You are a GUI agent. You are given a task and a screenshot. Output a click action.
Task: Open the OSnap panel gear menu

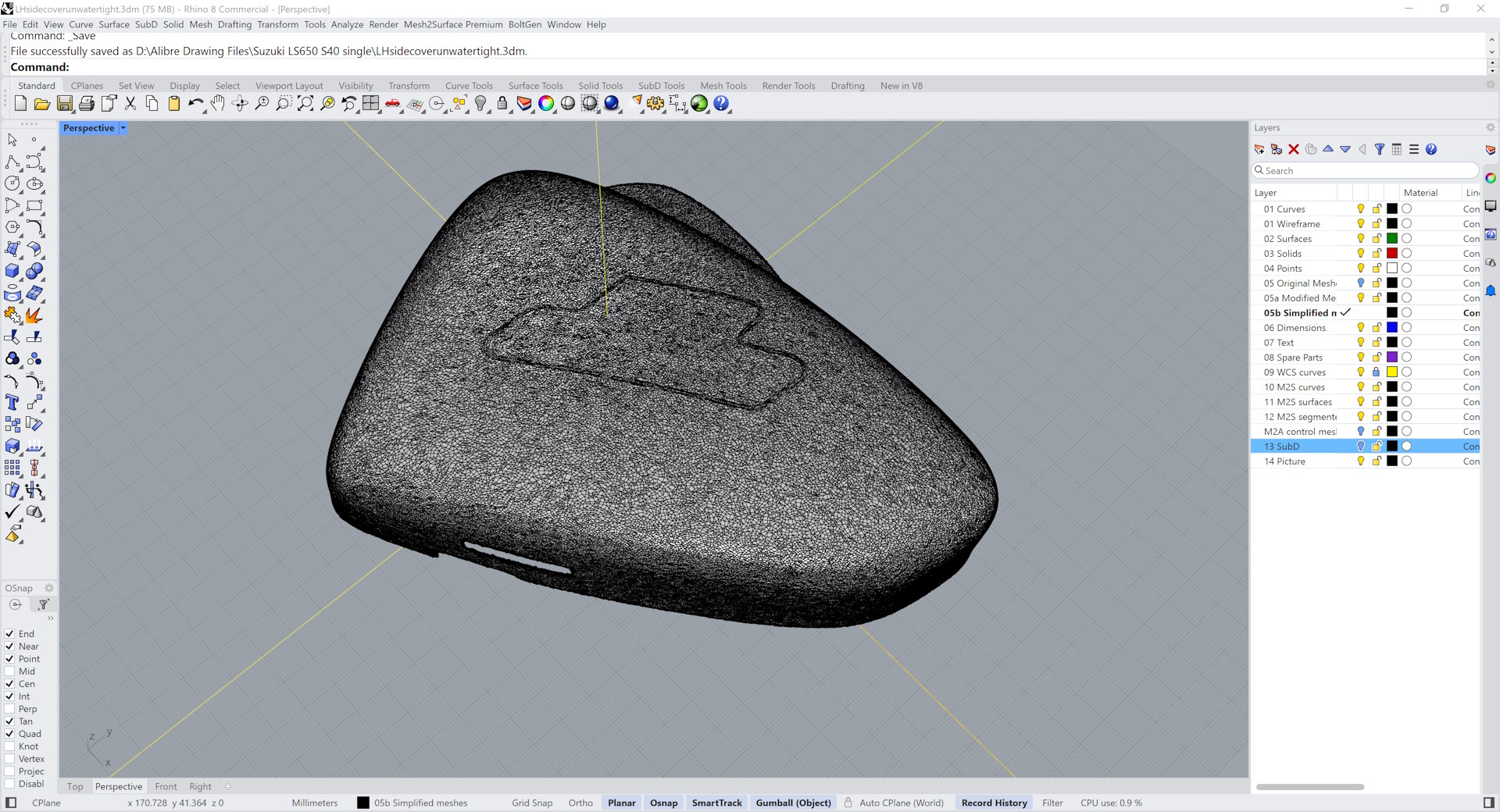pyautogui.click(x=48, y=588)
